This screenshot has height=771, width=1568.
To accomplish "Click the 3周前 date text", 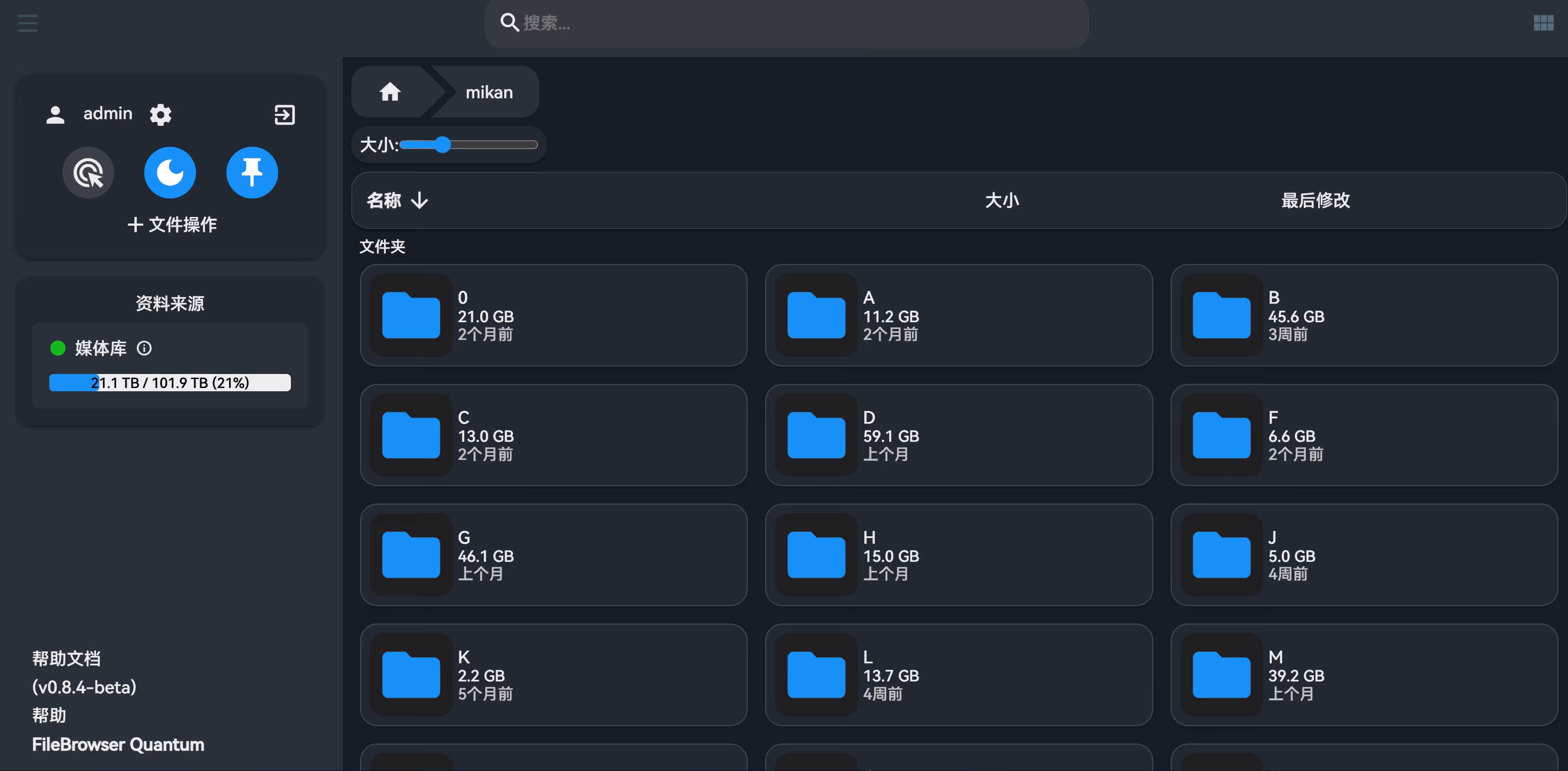I will tap(1287, 335).
